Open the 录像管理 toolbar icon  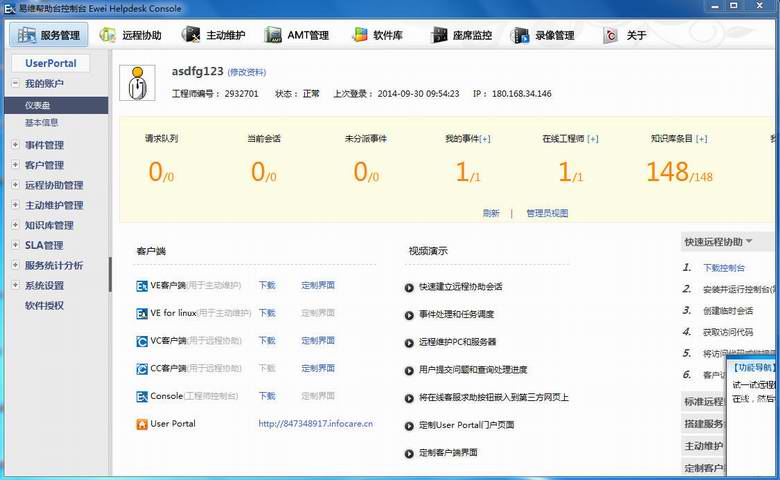click(x=520, y=35)
